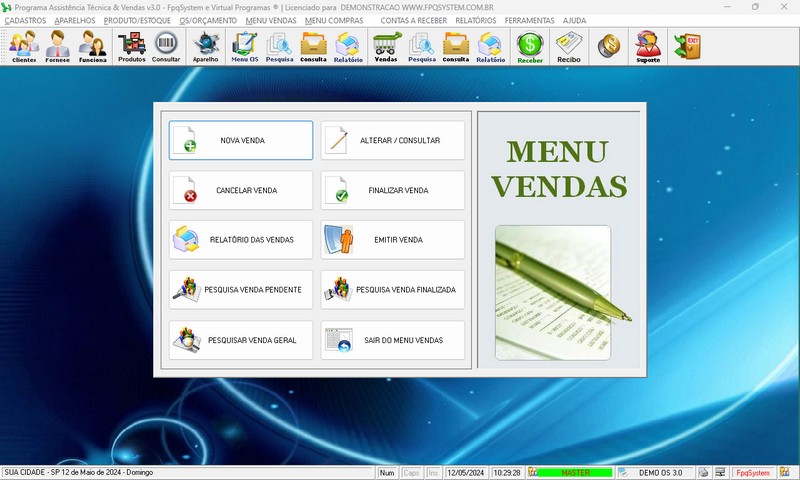800x480 pixels.
Task: Open the CADASTROS menu
Action: pos(25,20)
